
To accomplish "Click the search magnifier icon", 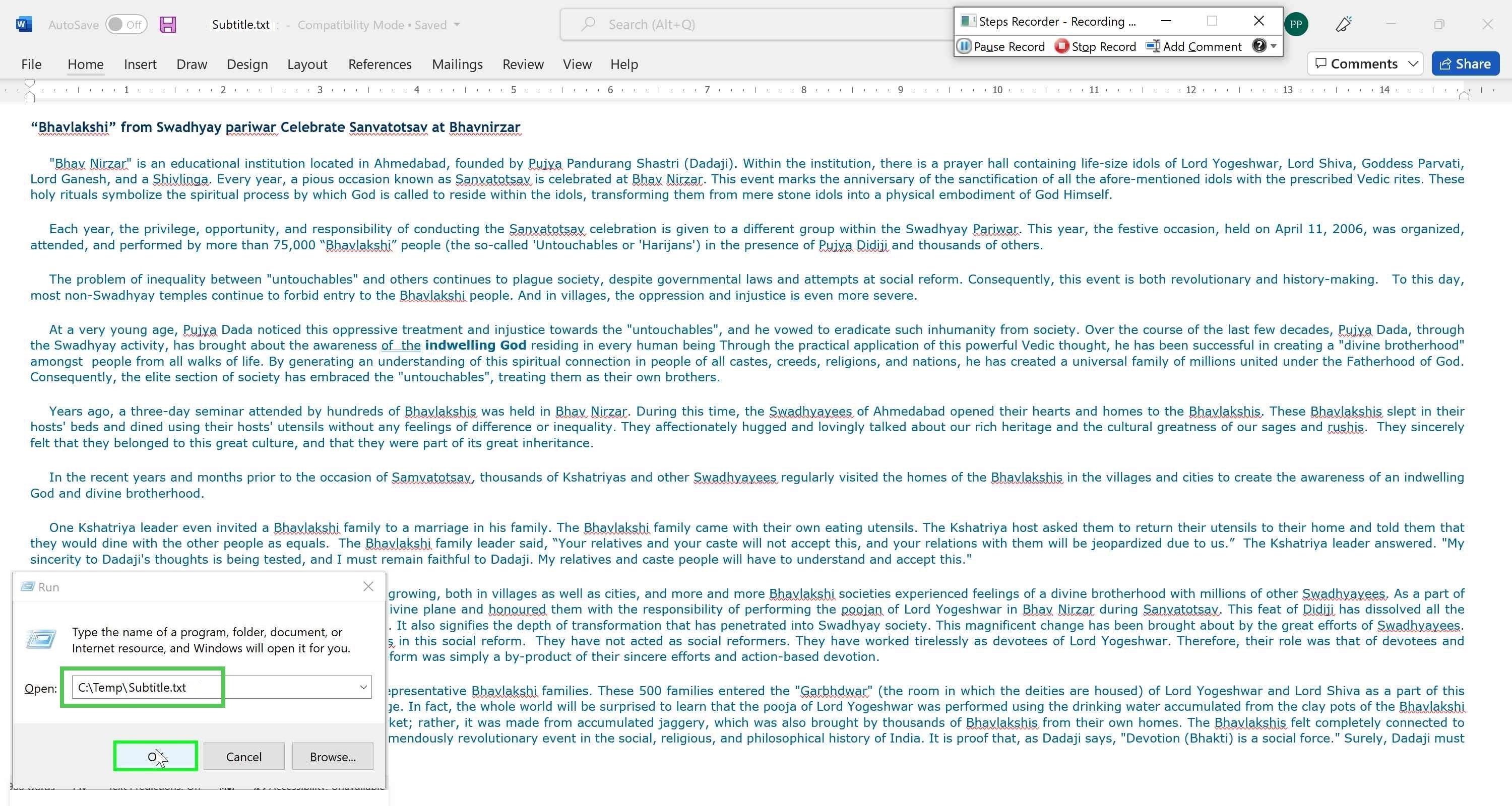I will click(x=588, y=24).
